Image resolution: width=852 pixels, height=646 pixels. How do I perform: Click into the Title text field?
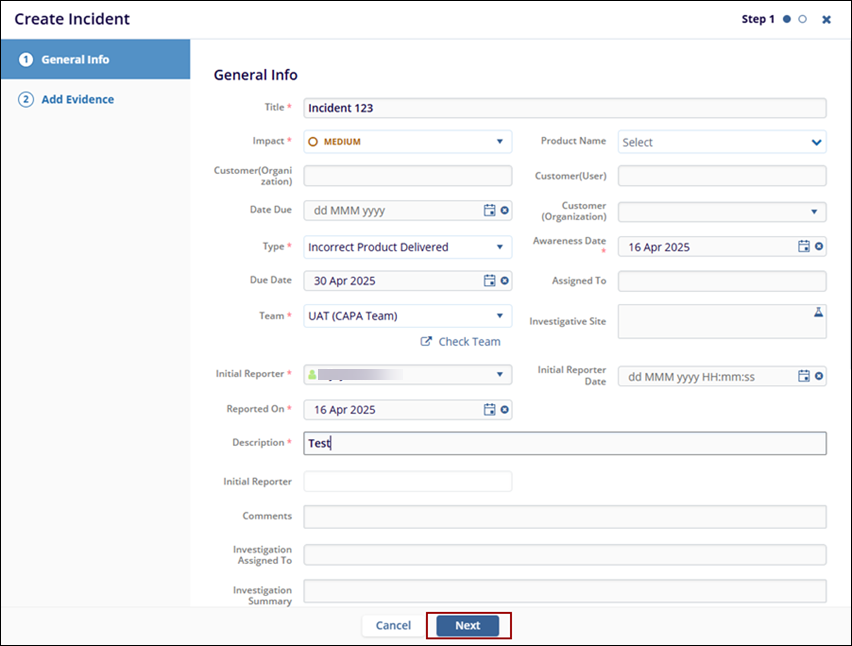(564, 108)
